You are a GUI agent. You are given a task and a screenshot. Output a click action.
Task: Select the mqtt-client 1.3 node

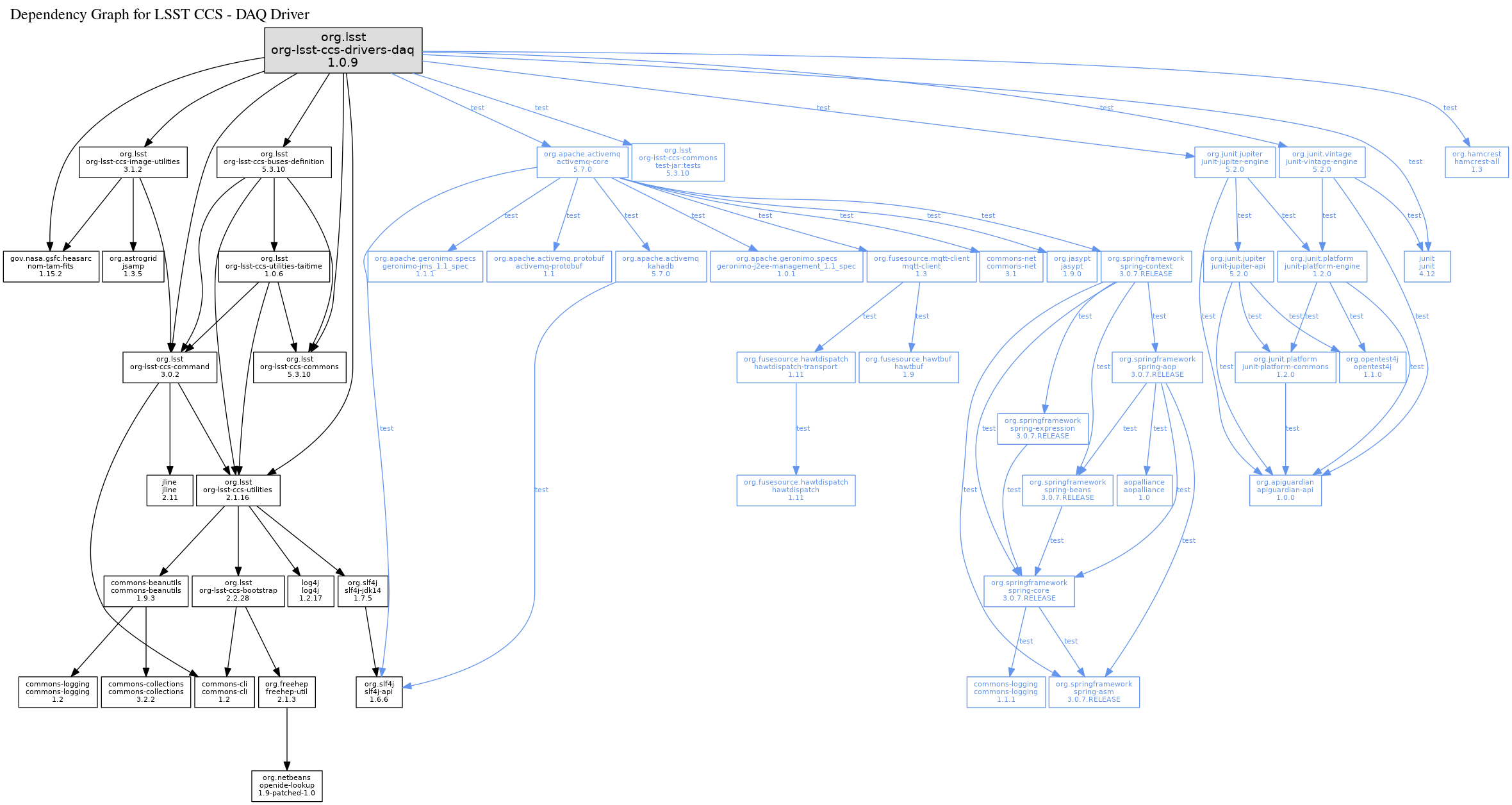[921, 267]
